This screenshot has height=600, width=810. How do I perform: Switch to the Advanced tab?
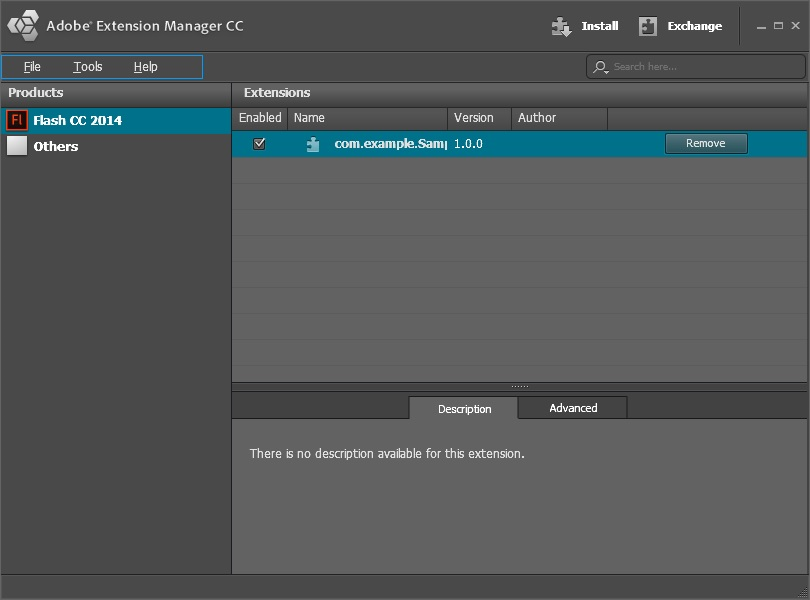click(x=572, y=408)
